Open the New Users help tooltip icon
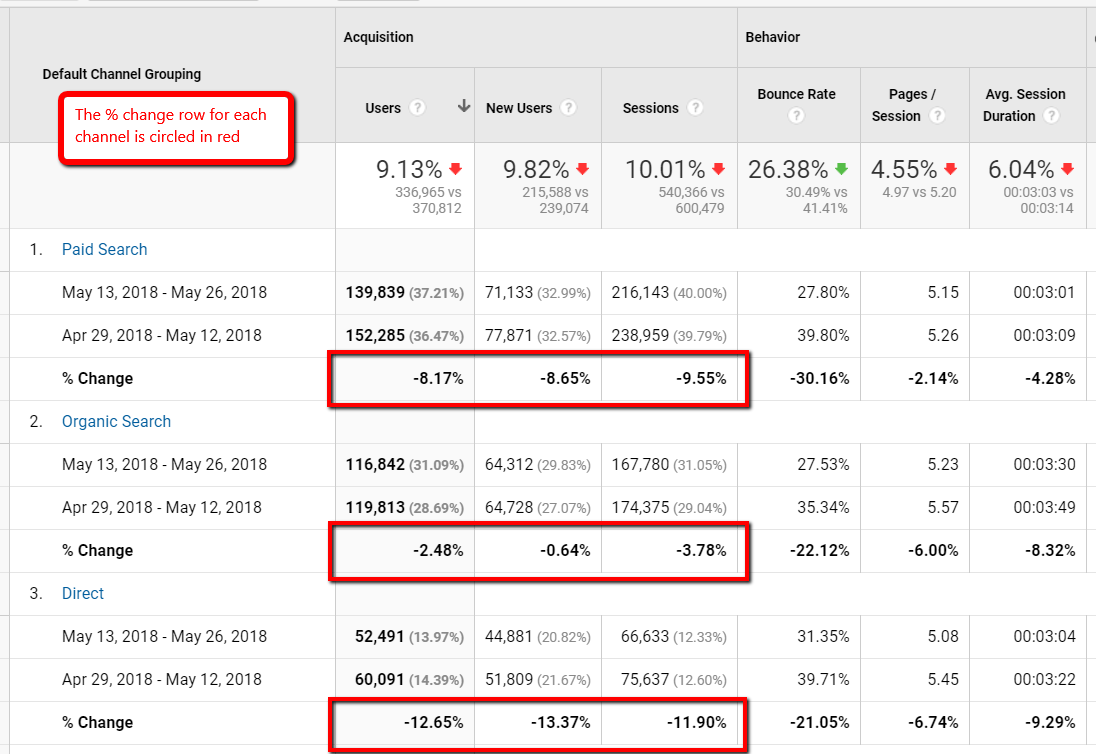This screenshot has width=1096, height=754. [x=569, y=108]
